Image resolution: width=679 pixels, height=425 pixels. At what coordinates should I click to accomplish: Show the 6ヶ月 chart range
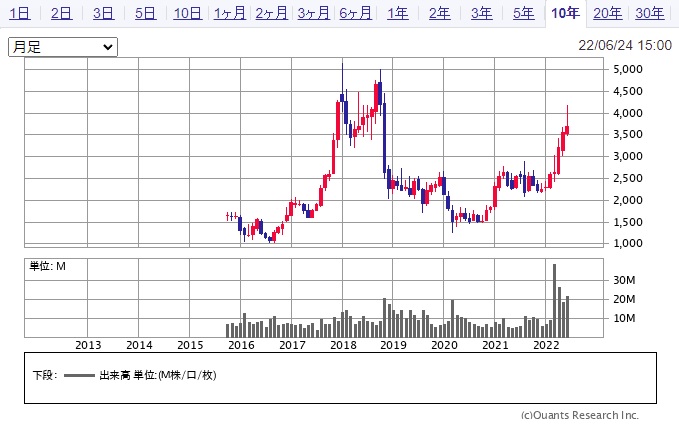tap(356, 13)
